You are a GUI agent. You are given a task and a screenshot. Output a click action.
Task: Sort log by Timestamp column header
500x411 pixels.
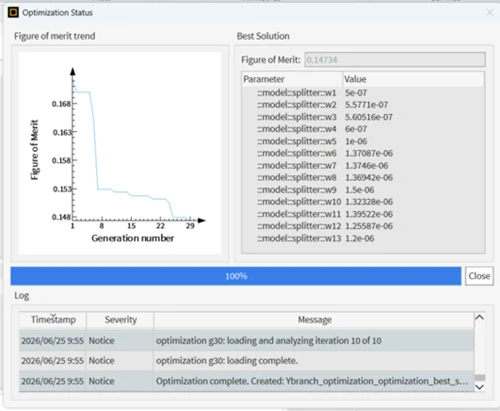53,320
